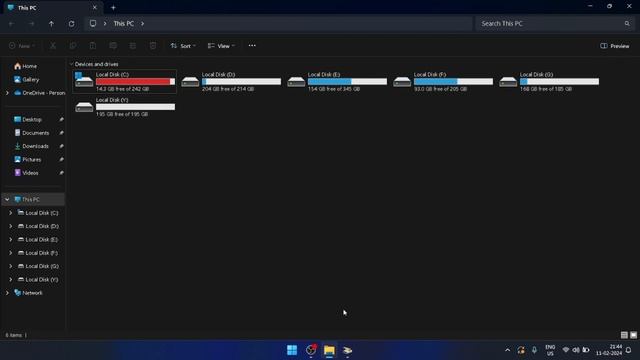
Task: Open Local Disk (D:) drive
Action: [x=231, y=82]
